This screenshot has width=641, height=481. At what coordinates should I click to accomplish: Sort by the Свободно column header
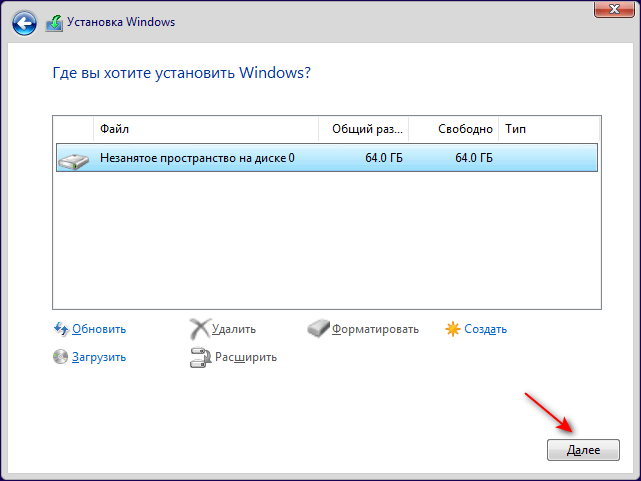(453, 129)
